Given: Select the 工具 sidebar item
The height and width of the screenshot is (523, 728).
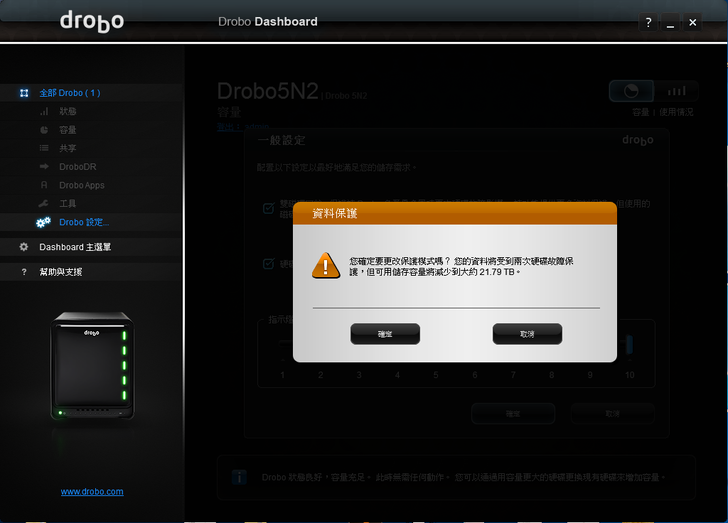Looking at the screenshot, I should [68, 203].
